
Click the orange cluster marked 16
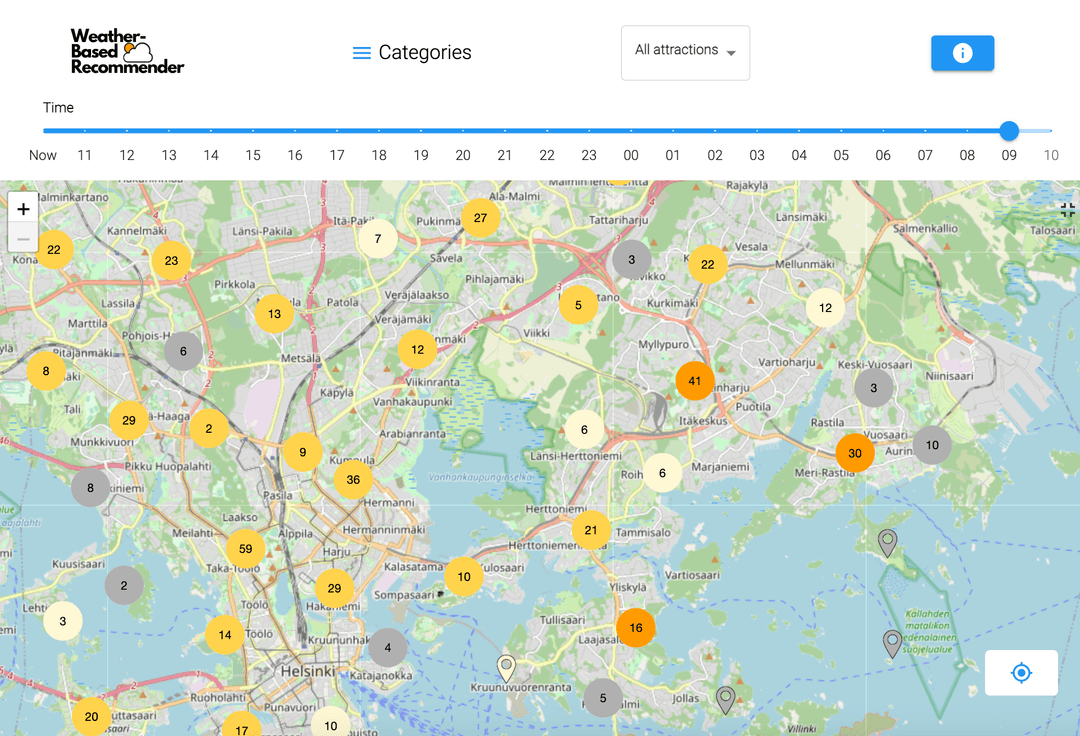[x=636, y=628]
